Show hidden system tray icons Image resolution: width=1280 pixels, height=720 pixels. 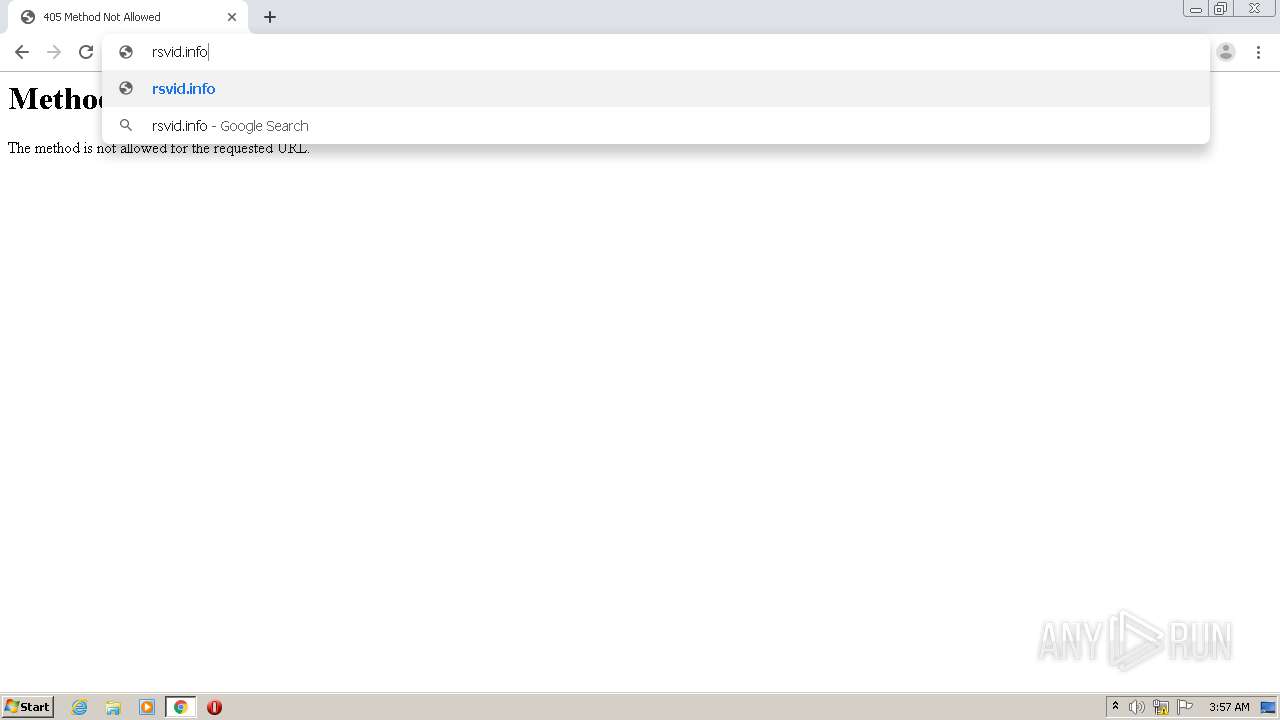[1115, 707]
